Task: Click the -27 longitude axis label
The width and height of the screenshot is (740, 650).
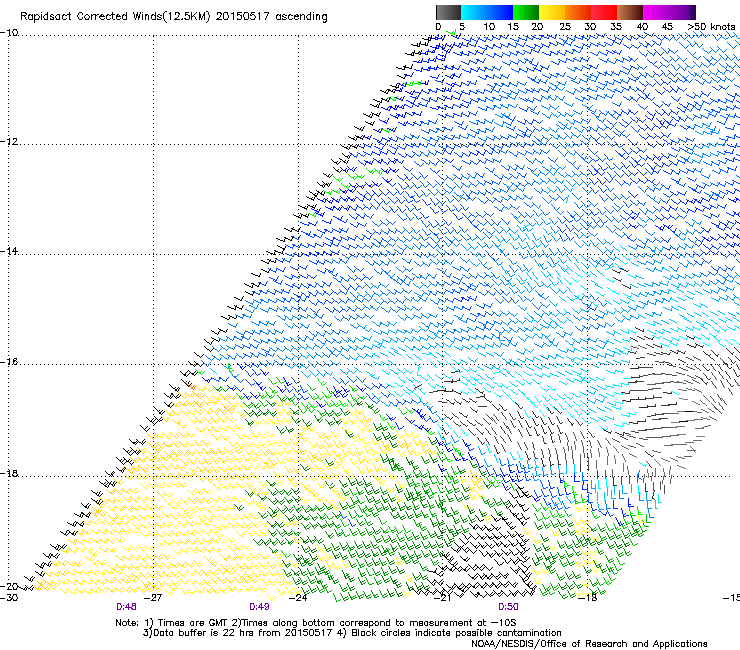Action: click(x=152, y=598)
